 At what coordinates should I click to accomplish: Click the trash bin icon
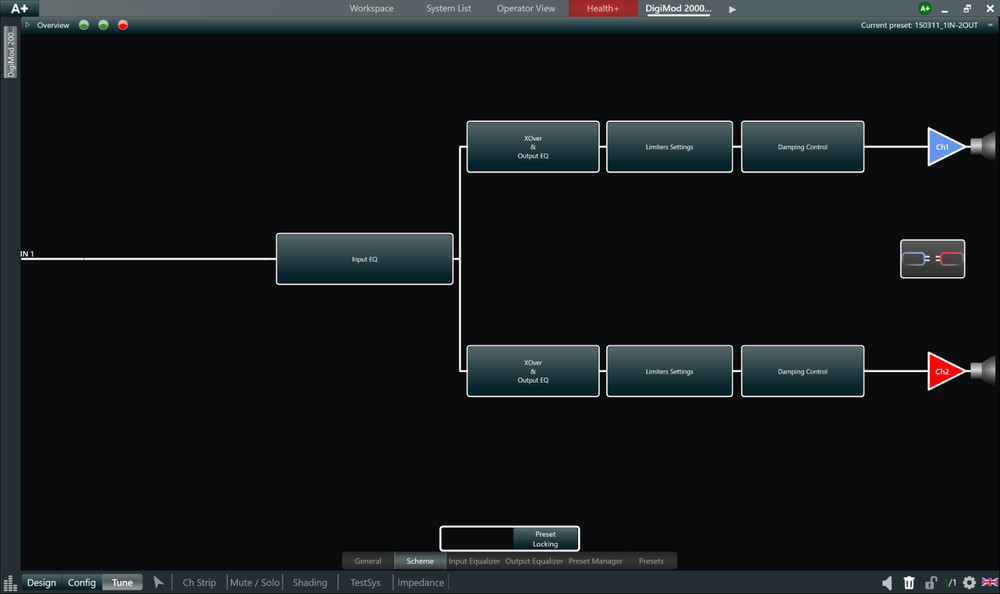pos(909,583)
